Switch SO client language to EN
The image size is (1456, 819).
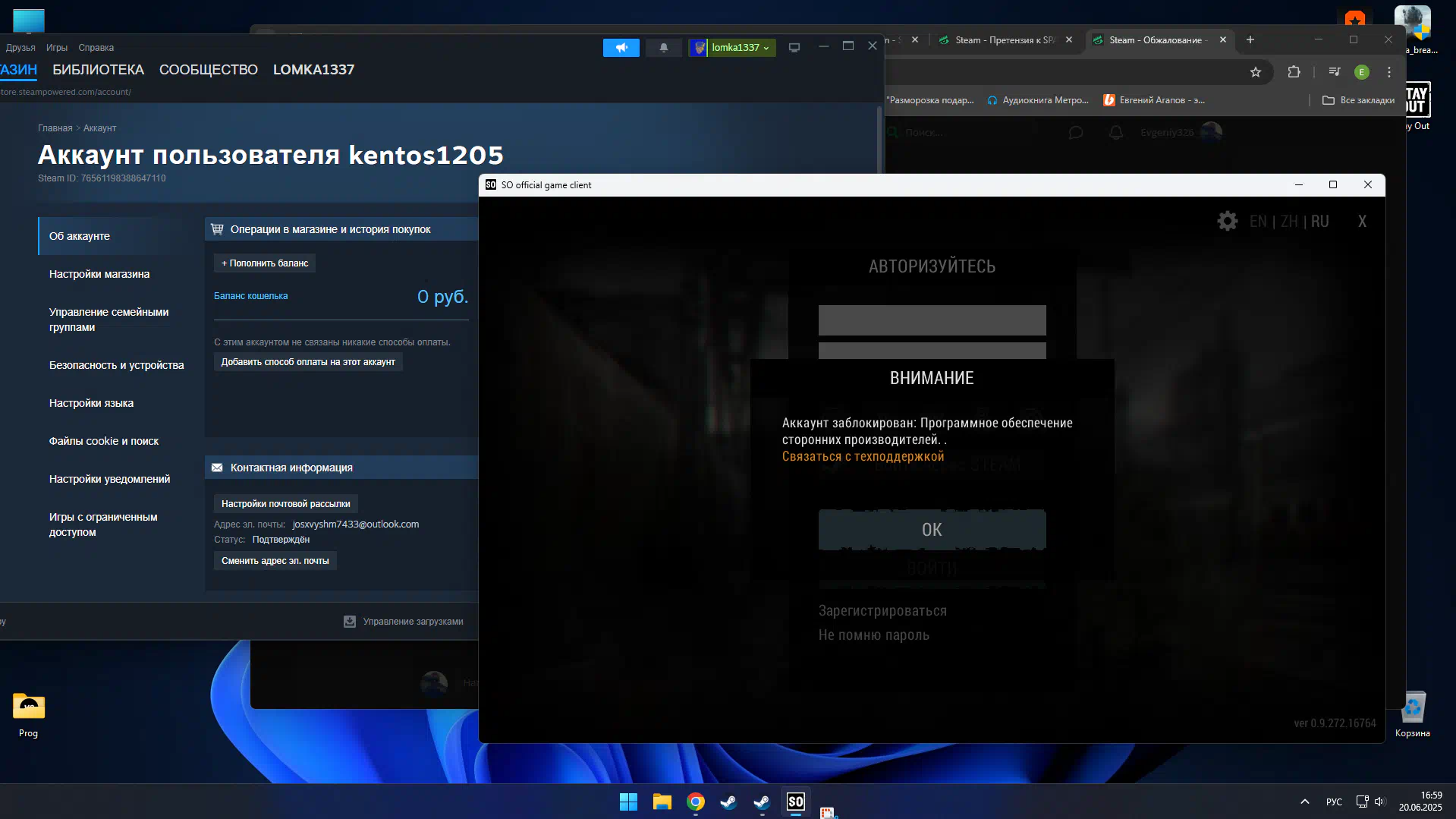pos(1258,221)
